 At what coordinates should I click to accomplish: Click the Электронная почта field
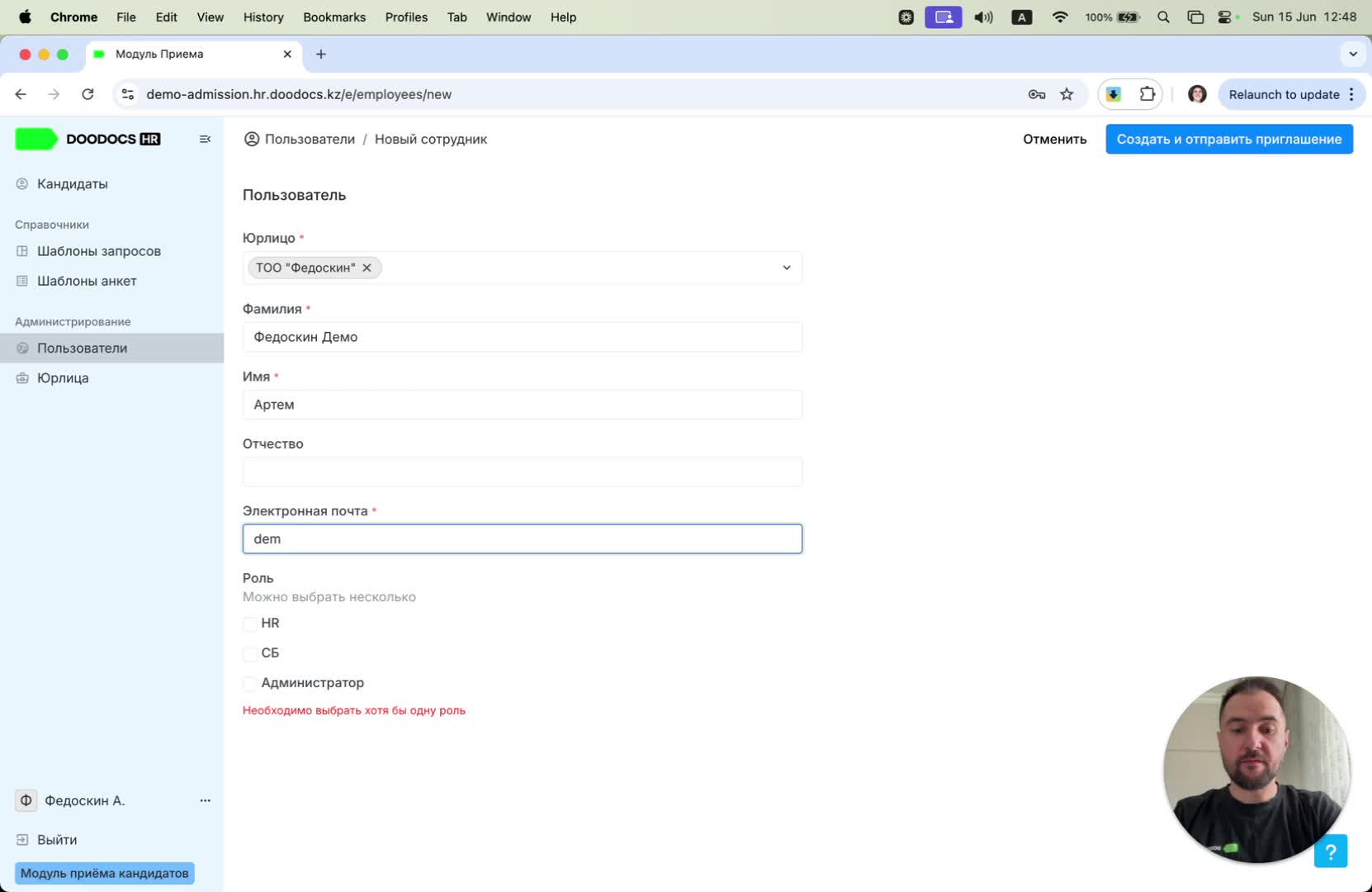[523, 539]
